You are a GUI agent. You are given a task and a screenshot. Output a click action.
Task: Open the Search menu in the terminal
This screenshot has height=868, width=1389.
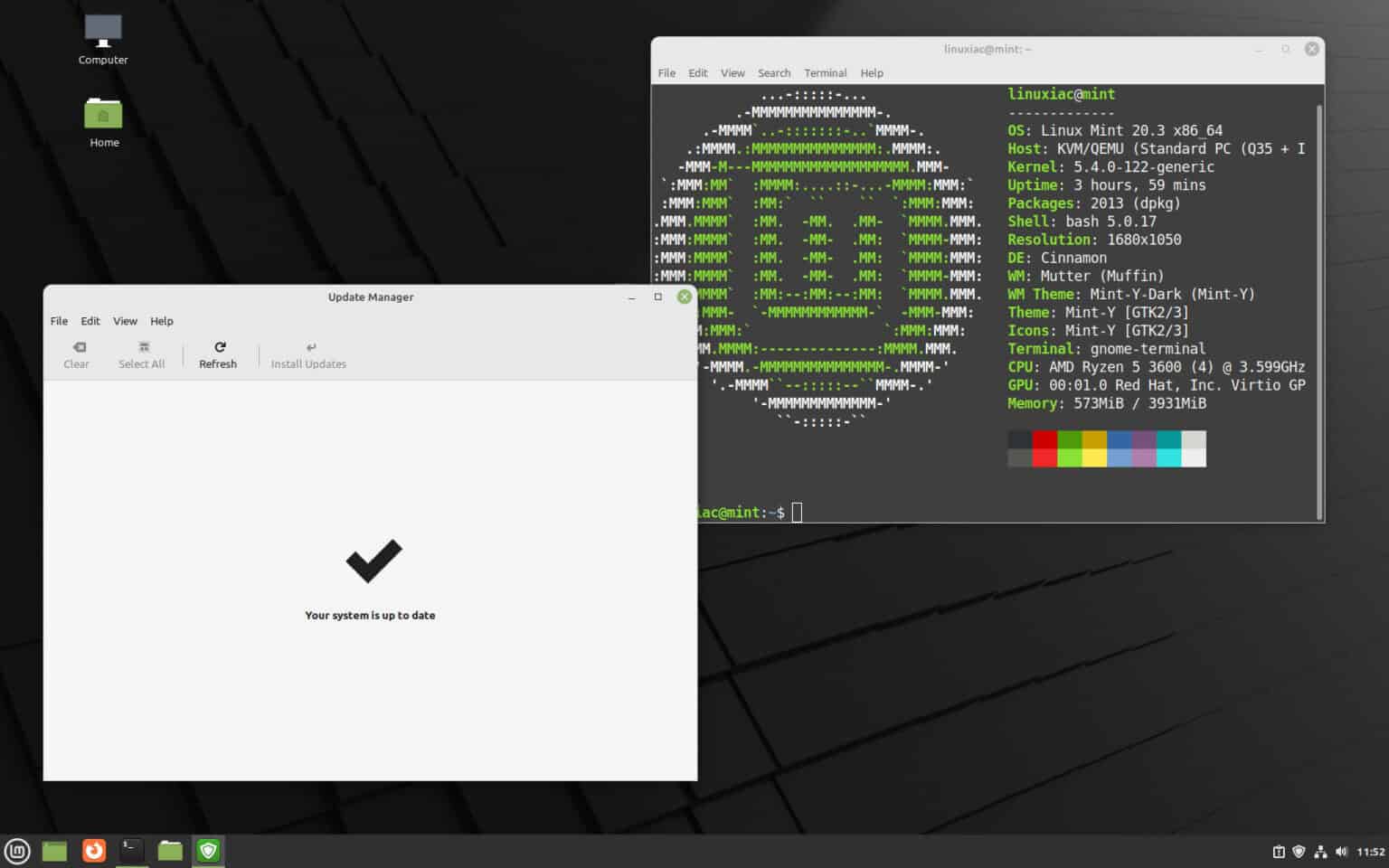[774, 73]
